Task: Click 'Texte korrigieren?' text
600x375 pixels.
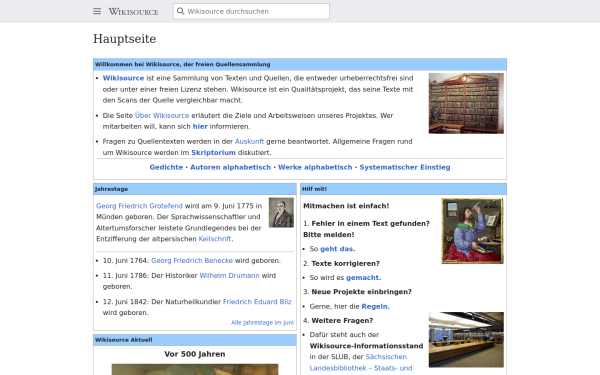Action: click(346, 264)
